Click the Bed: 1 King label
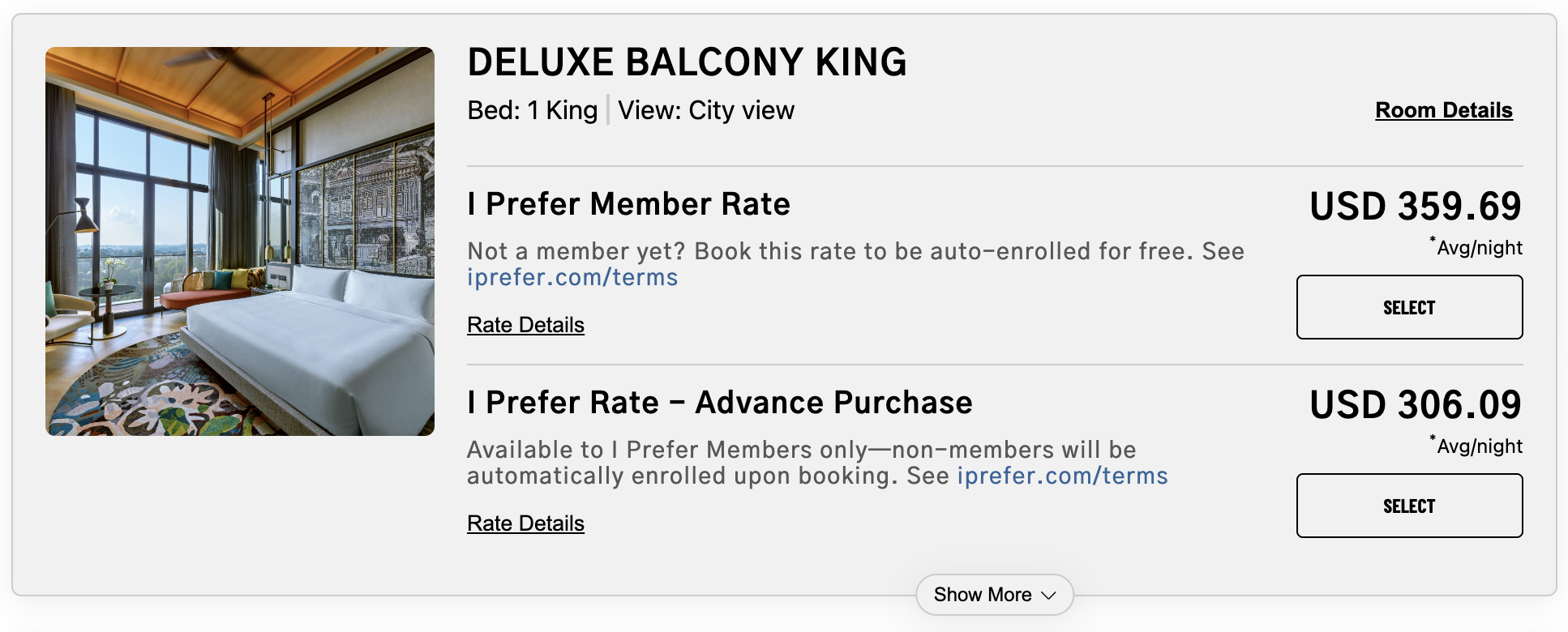 coord(531,109)
